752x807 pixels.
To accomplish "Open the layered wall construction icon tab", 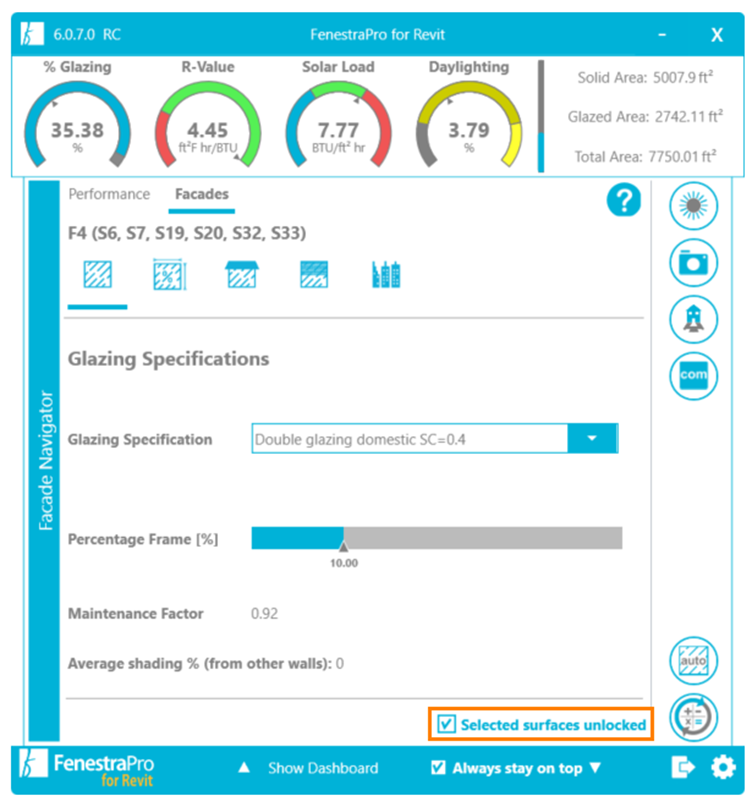I will [314, 274].
